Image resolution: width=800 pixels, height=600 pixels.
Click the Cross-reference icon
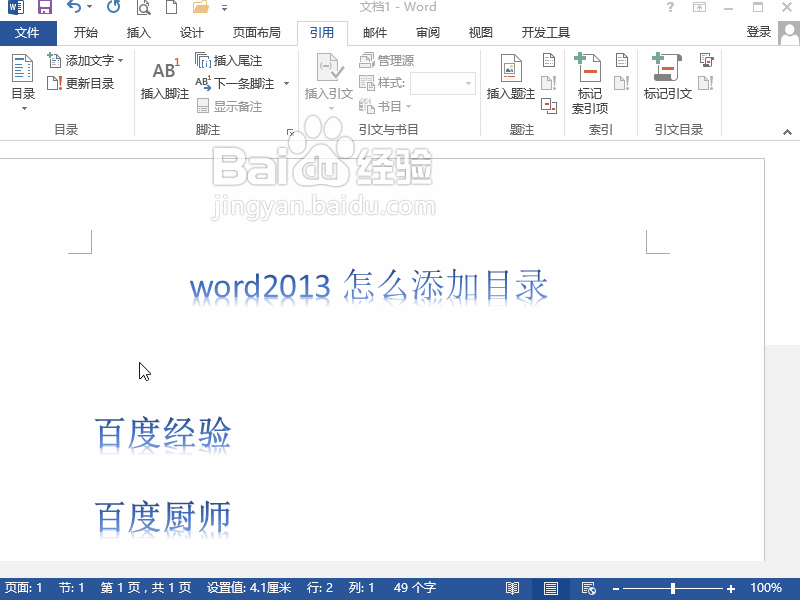click(549, 106)
